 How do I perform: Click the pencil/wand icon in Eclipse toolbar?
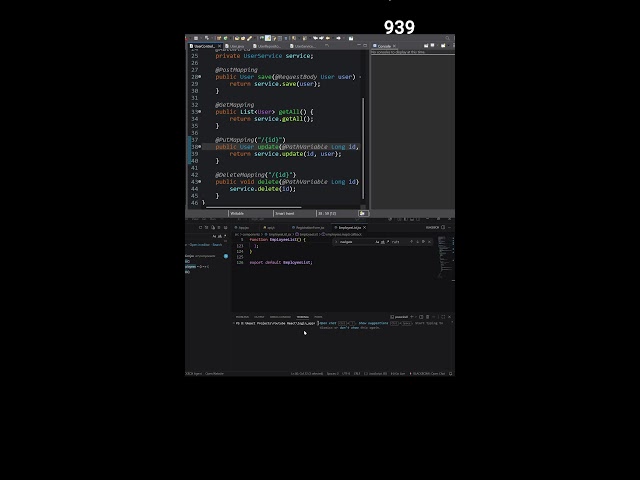(x=249, y=38)
